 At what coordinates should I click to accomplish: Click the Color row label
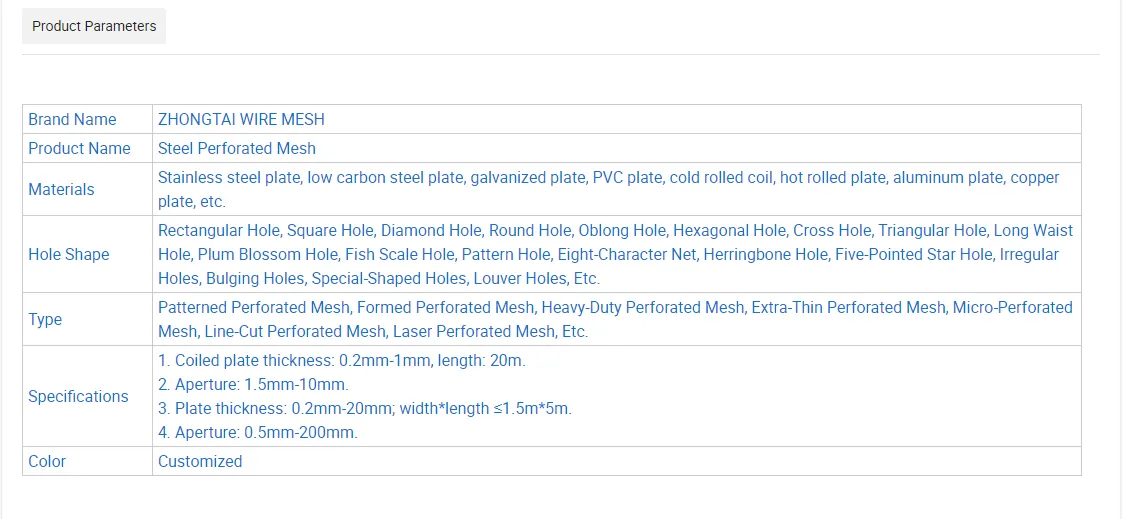click(x=47, y=461)
